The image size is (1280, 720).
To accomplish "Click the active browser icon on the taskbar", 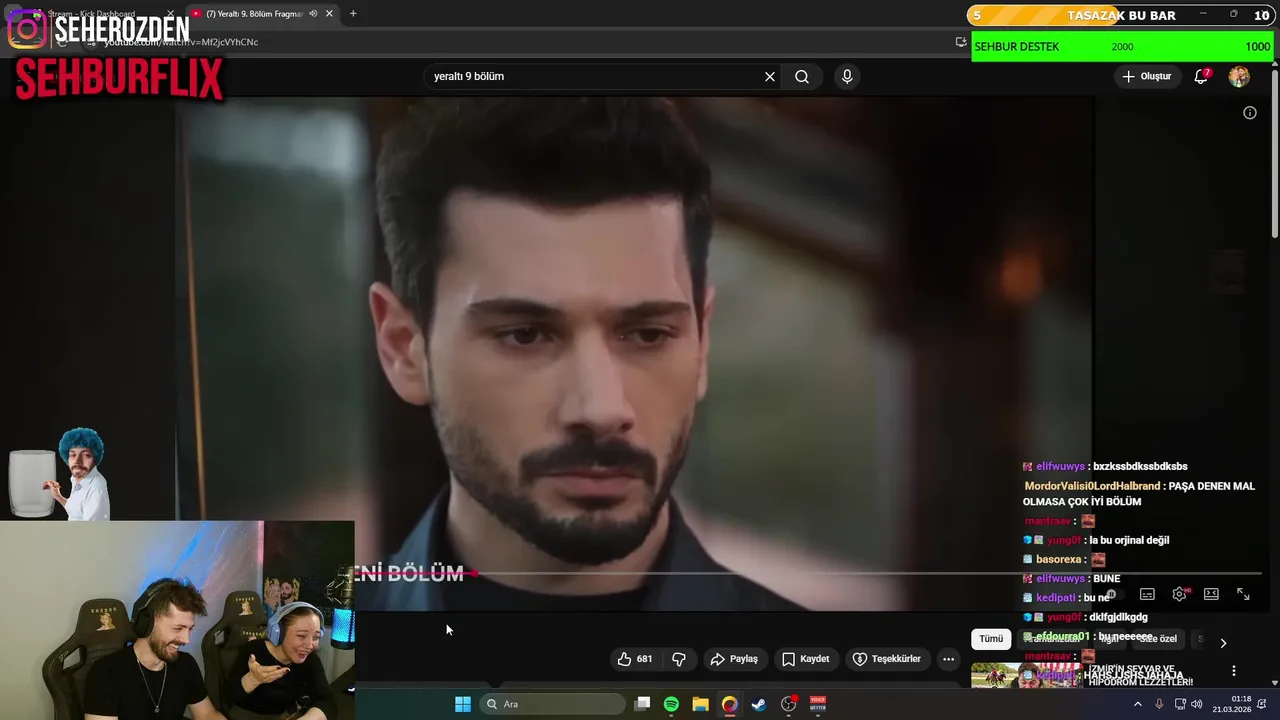I will [730, 704].
